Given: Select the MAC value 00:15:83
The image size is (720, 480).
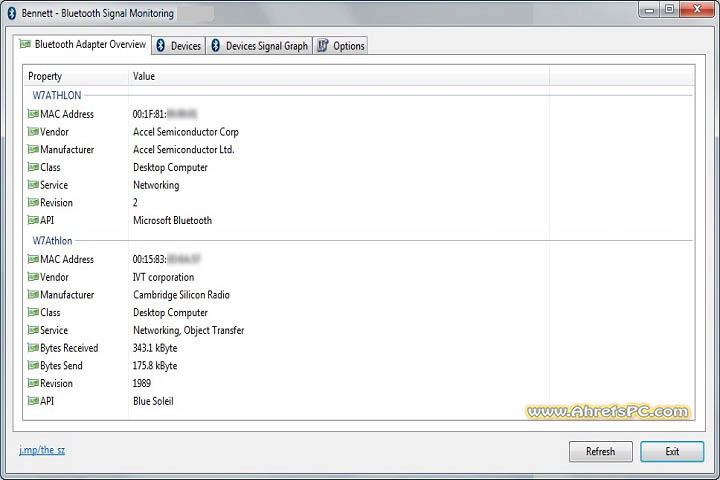Looking at the screenshot, I should pos(149,260).
